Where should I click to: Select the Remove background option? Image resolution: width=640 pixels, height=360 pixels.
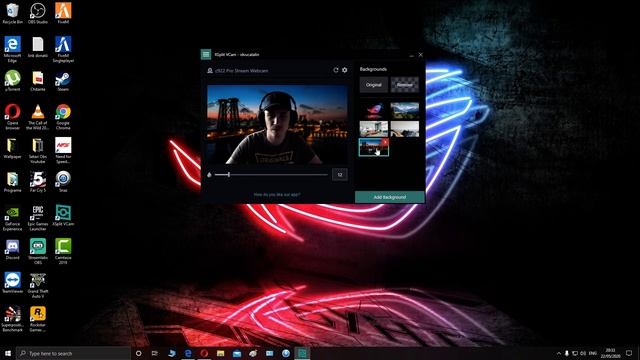[x=404, y=85]
